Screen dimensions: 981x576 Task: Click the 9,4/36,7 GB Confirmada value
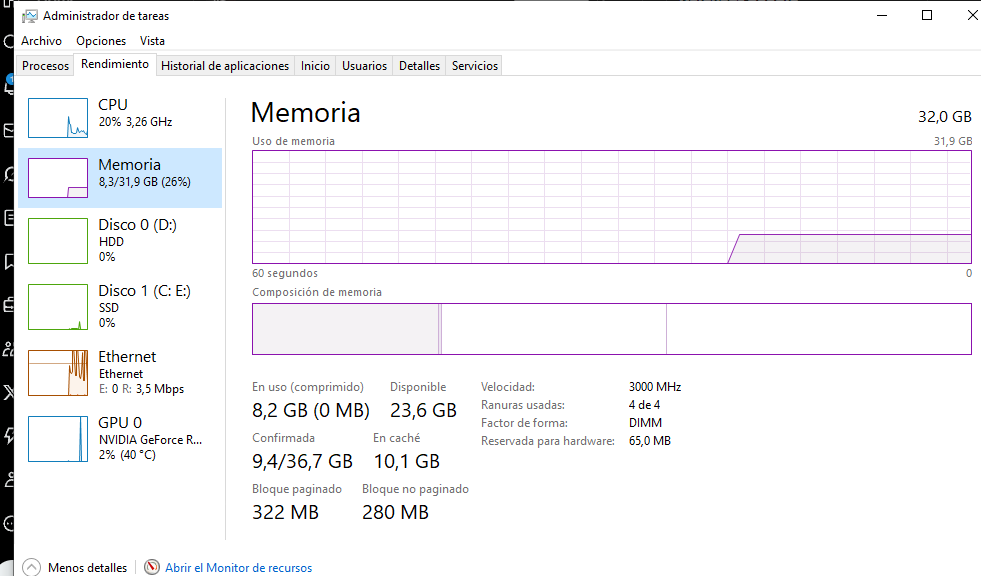pos(302,462)
